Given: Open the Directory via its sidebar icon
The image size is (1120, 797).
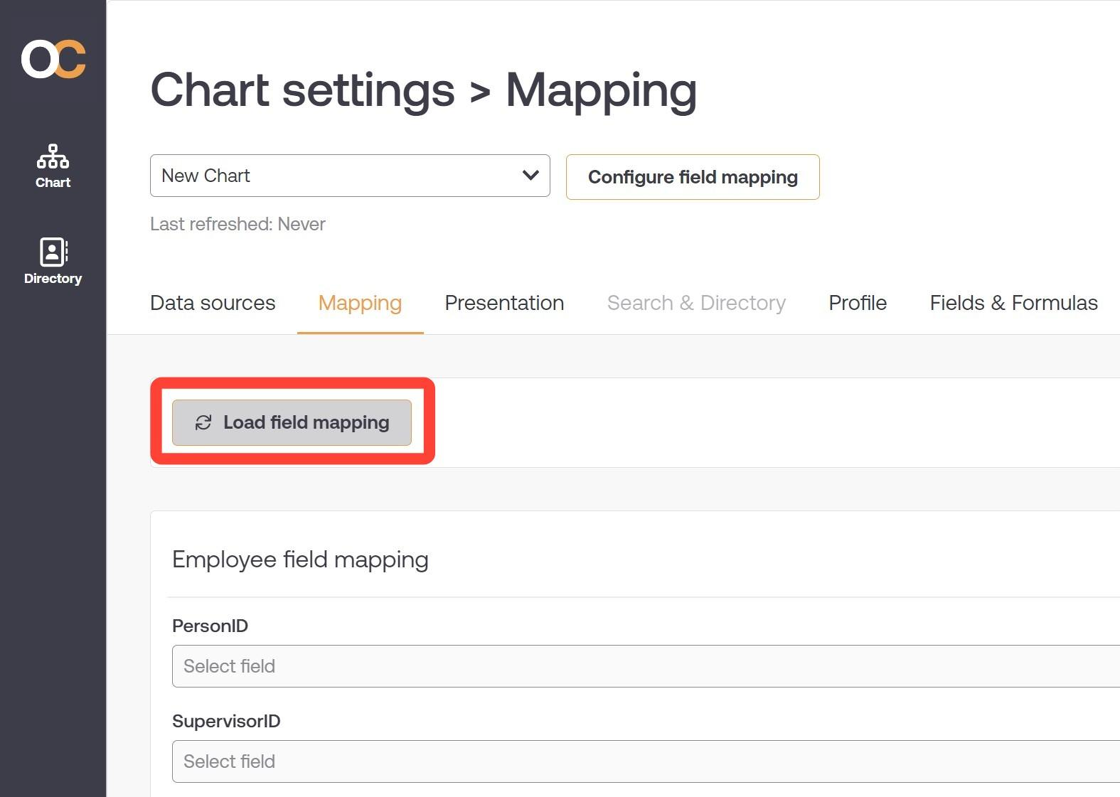Looking at the screenshot, I should 53,251.
